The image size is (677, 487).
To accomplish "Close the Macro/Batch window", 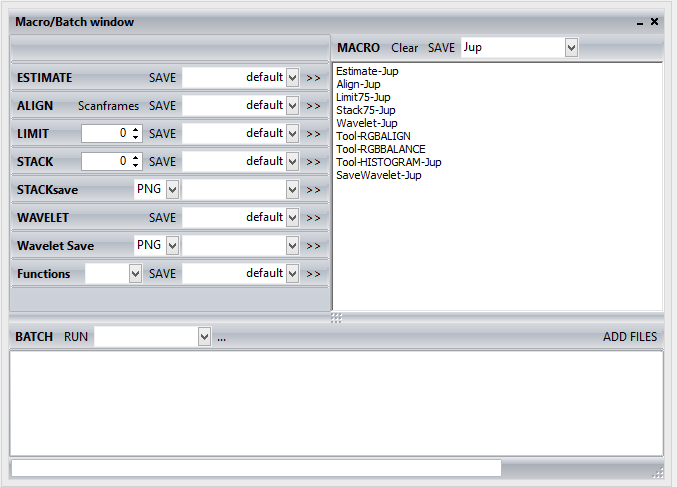I will (655, 21).
